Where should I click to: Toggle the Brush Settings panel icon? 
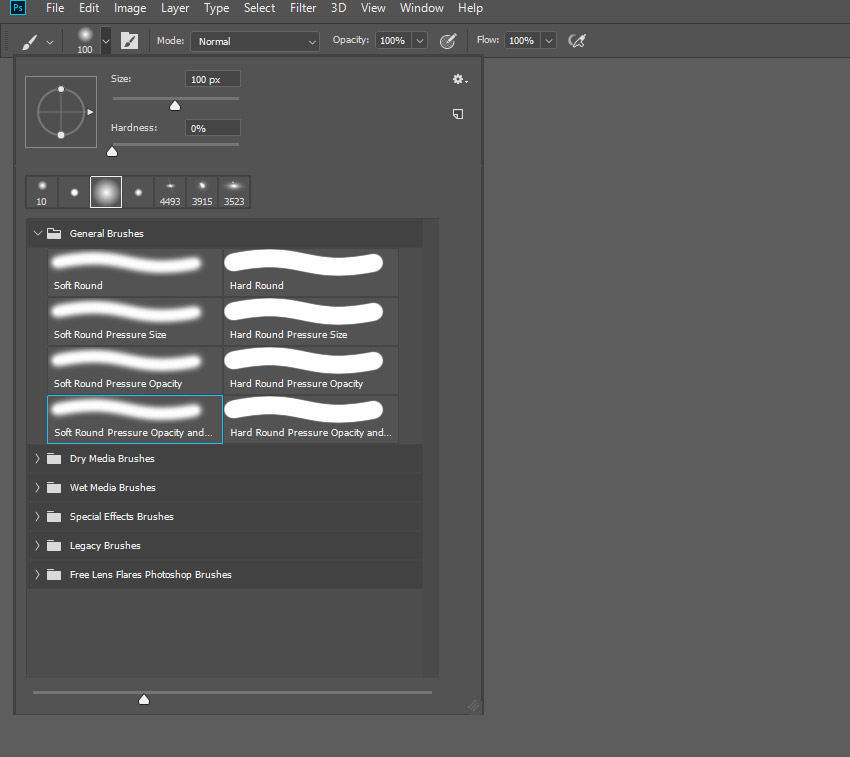(x=130, y=41)
